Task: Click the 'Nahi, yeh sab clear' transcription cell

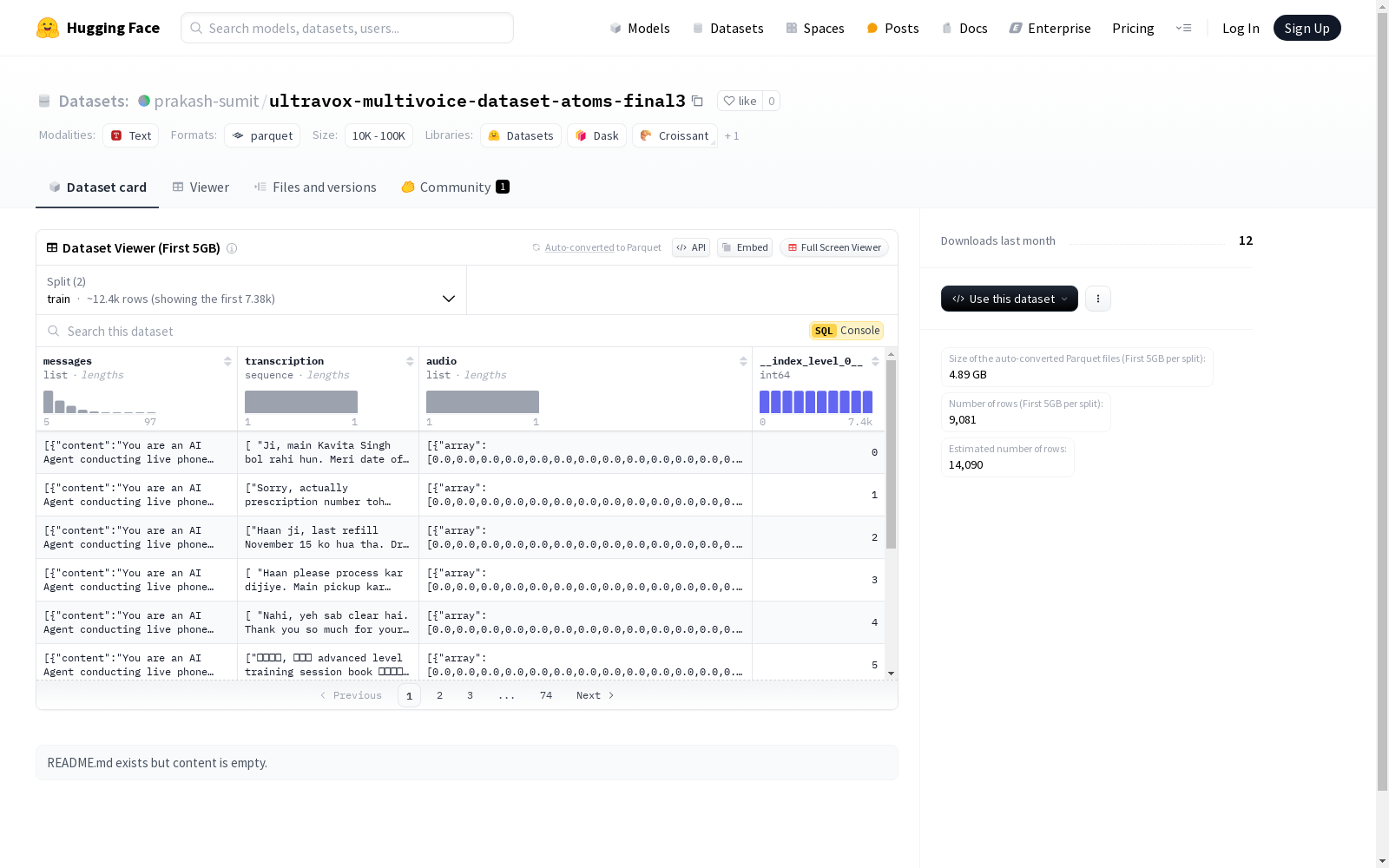Action: [328, 622]
